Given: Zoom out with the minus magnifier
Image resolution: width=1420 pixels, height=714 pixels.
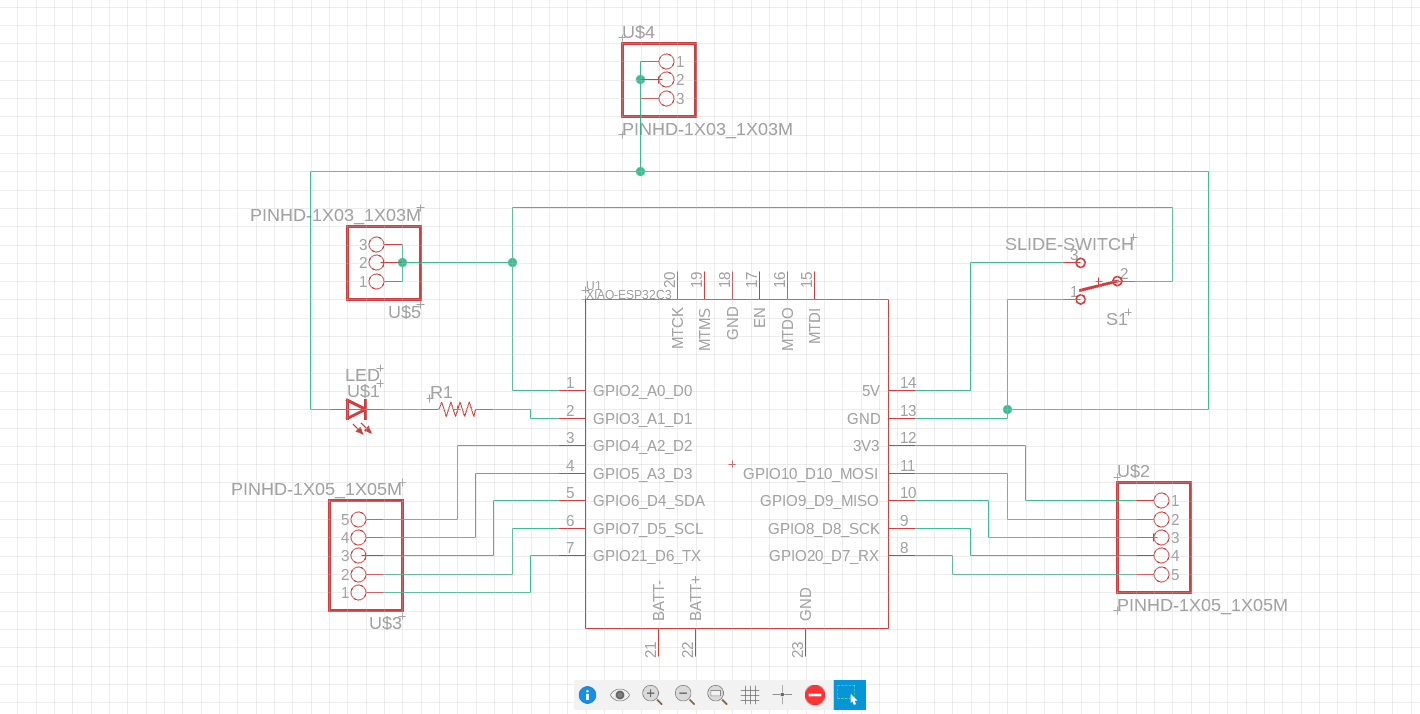Looking at the screenshot, I should 685,694.
